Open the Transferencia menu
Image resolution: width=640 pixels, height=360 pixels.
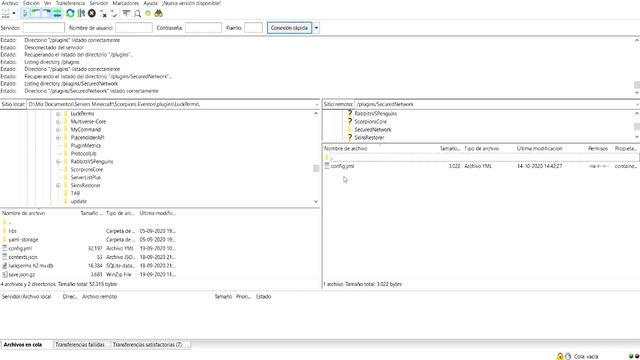pos(70,3)
